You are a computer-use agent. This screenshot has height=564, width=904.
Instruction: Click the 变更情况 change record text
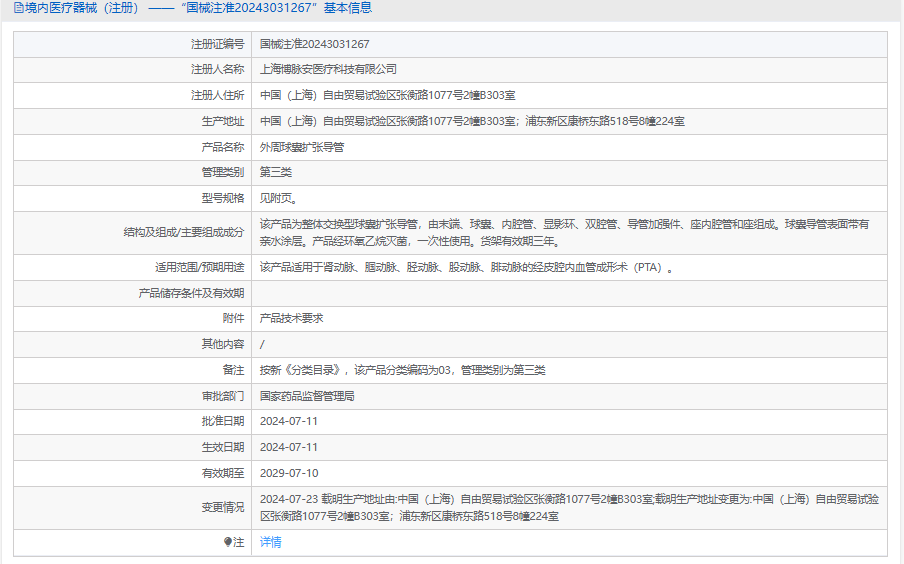[568, 507]
